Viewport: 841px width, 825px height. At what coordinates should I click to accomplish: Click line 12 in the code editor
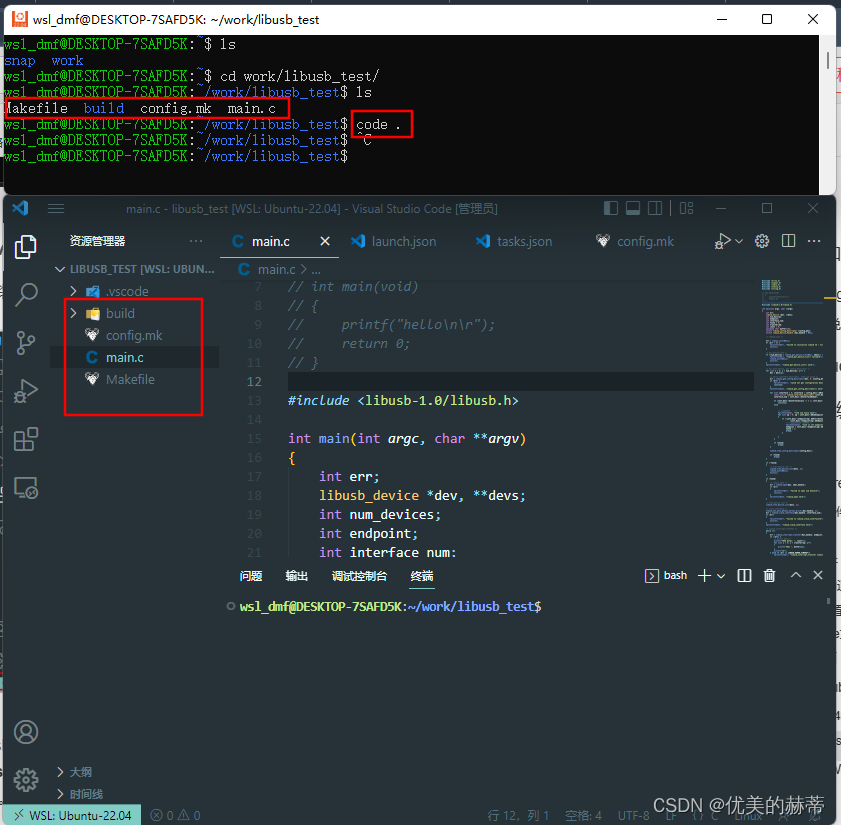click(x=520, y=381)
